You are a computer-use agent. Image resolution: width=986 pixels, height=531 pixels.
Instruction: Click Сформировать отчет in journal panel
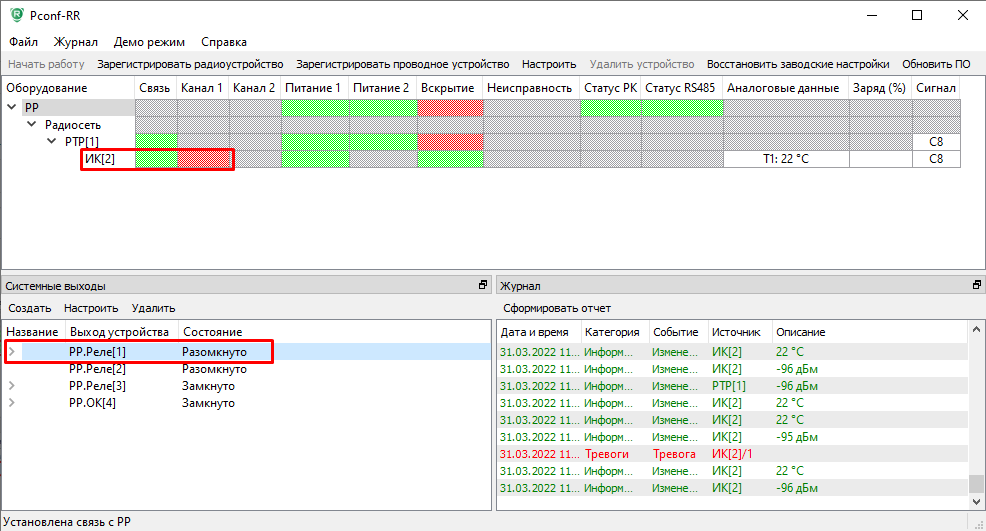(557, 308)
